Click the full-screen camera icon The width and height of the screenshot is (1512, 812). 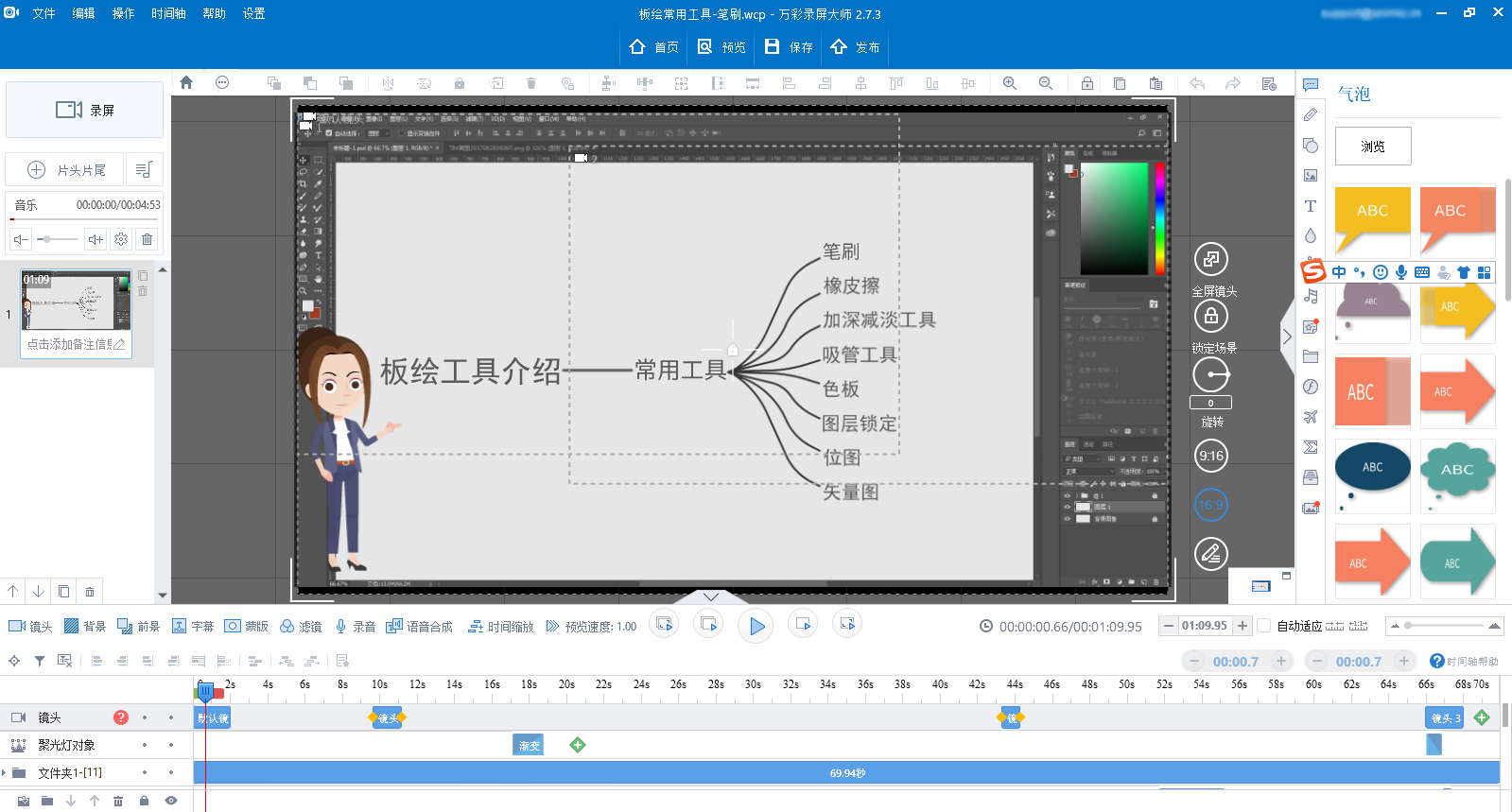[1211, 259]
